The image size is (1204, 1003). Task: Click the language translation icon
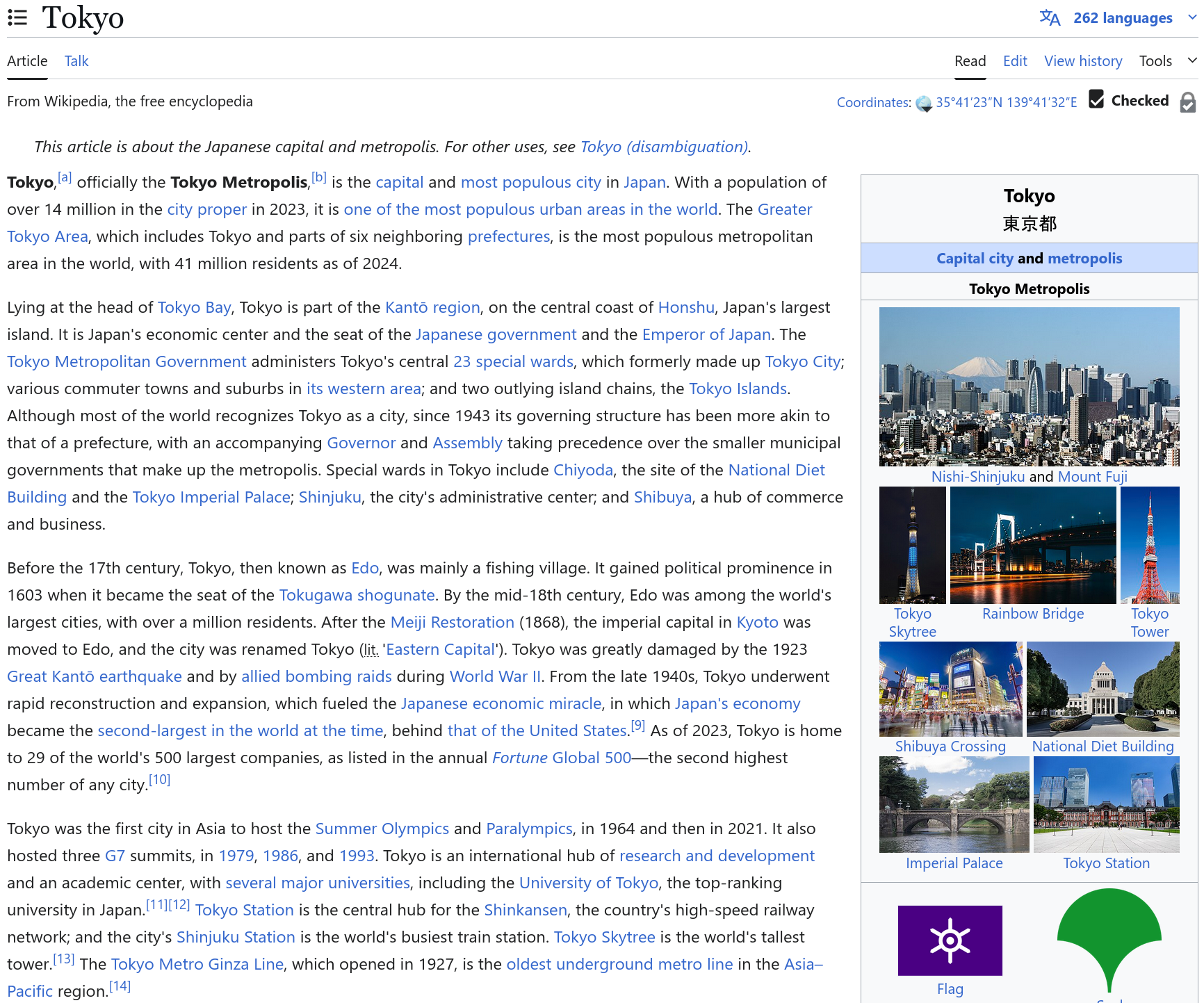point(1050,17)
